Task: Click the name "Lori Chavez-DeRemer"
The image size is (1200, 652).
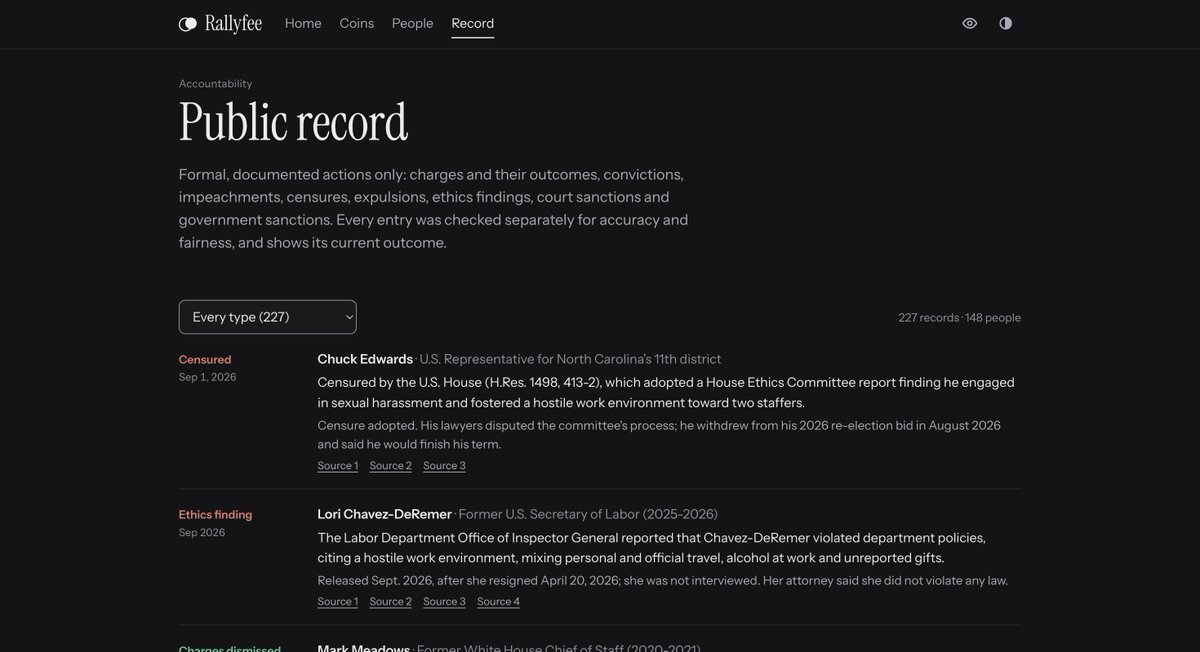Action: click(385, 514)
